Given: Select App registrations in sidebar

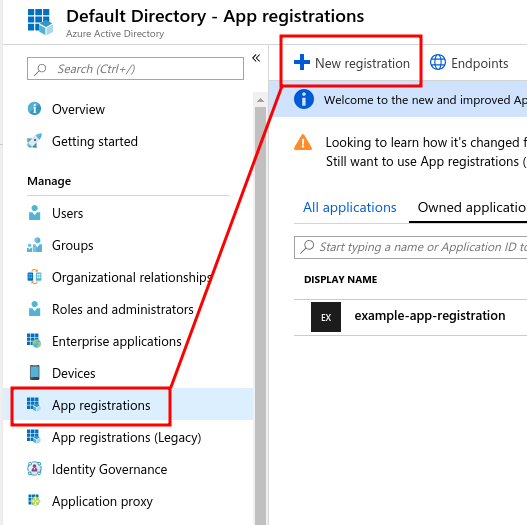Looking at the screenshot, I should tap(101, 405).
